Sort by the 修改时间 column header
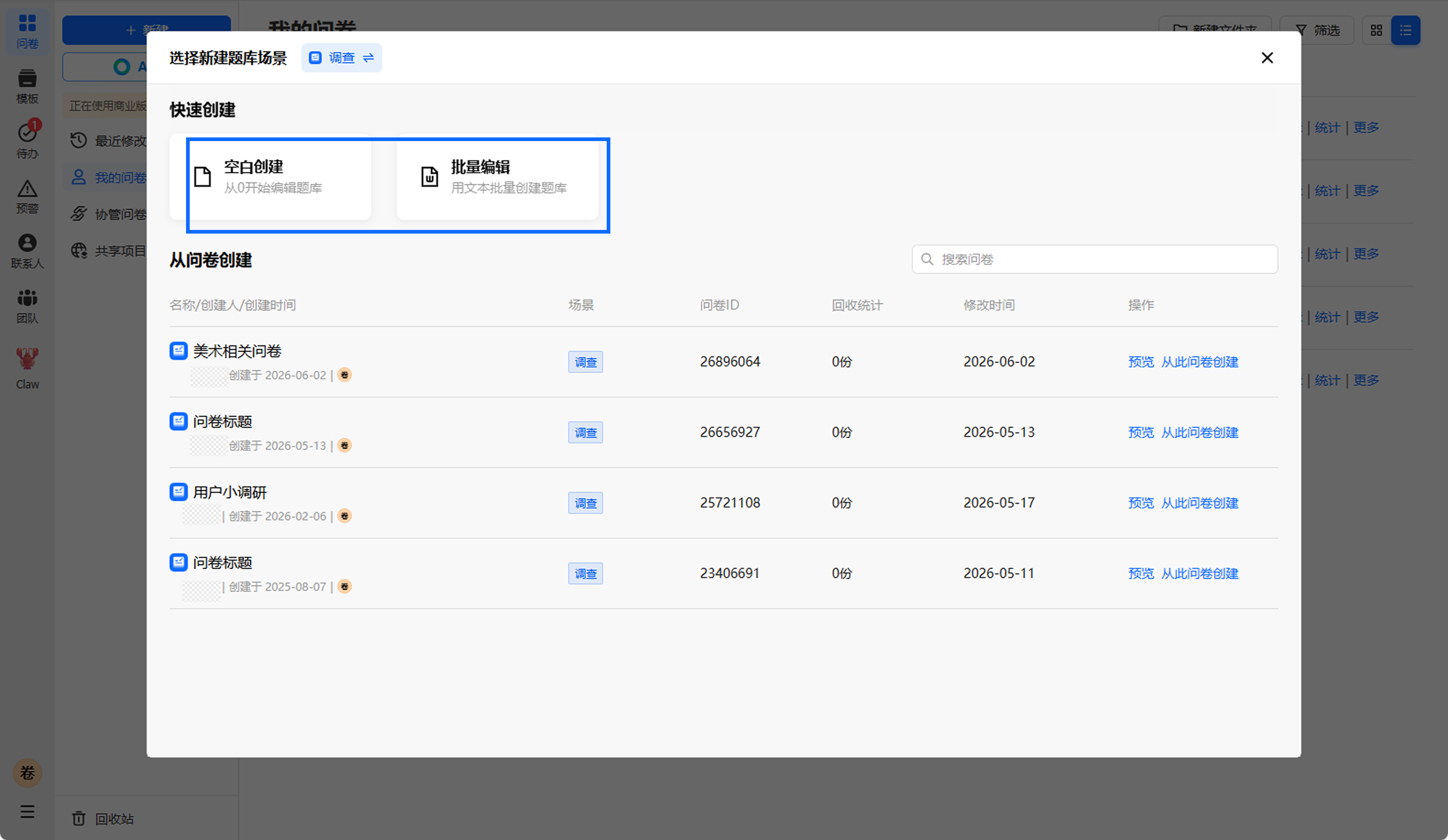The height and width of the screenshot is (840, 1448). (x=989, y=305)
